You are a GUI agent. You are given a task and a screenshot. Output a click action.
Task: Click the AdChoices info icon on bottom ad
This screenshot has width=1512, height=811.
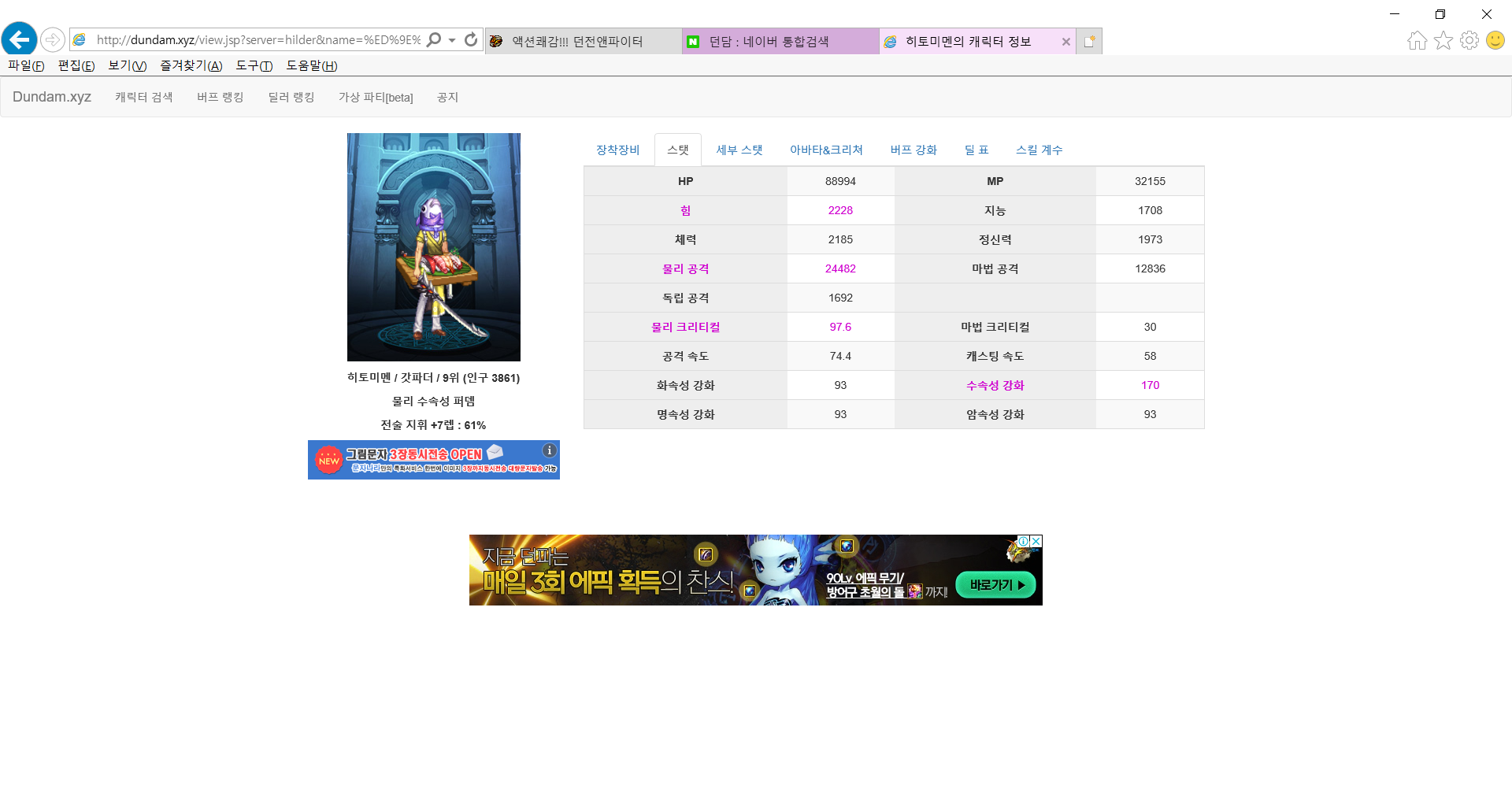[1024, 541]
